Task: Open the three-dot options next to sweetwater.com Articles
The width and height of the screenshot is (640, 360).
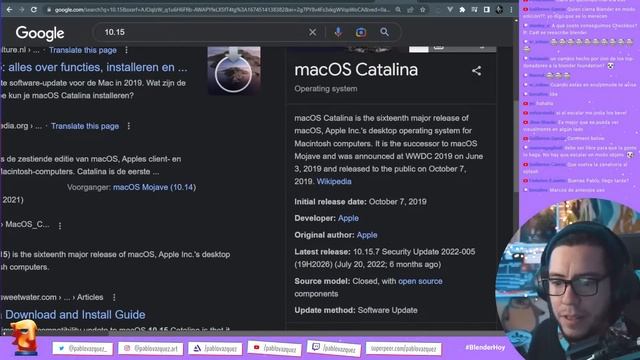Action: coord(114,298)
